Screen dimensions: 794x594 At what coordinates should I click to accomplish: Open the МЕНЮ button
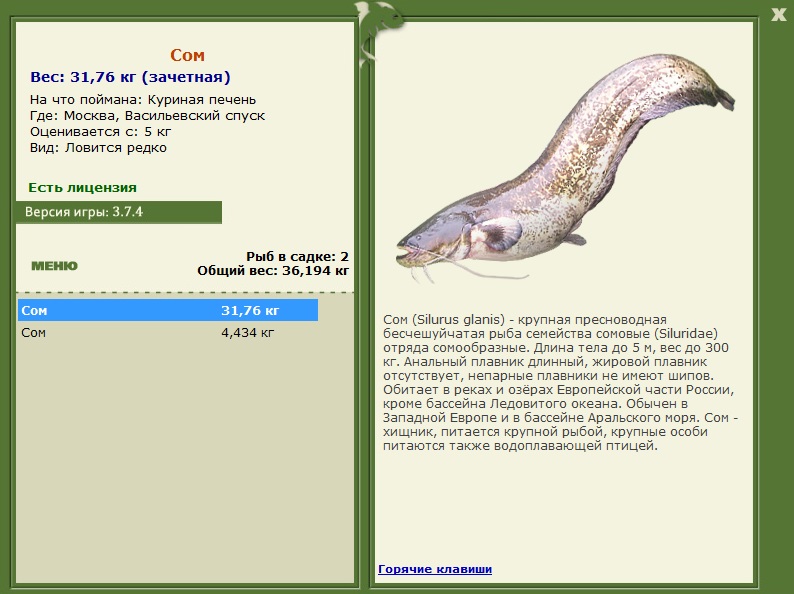[54, 266]
